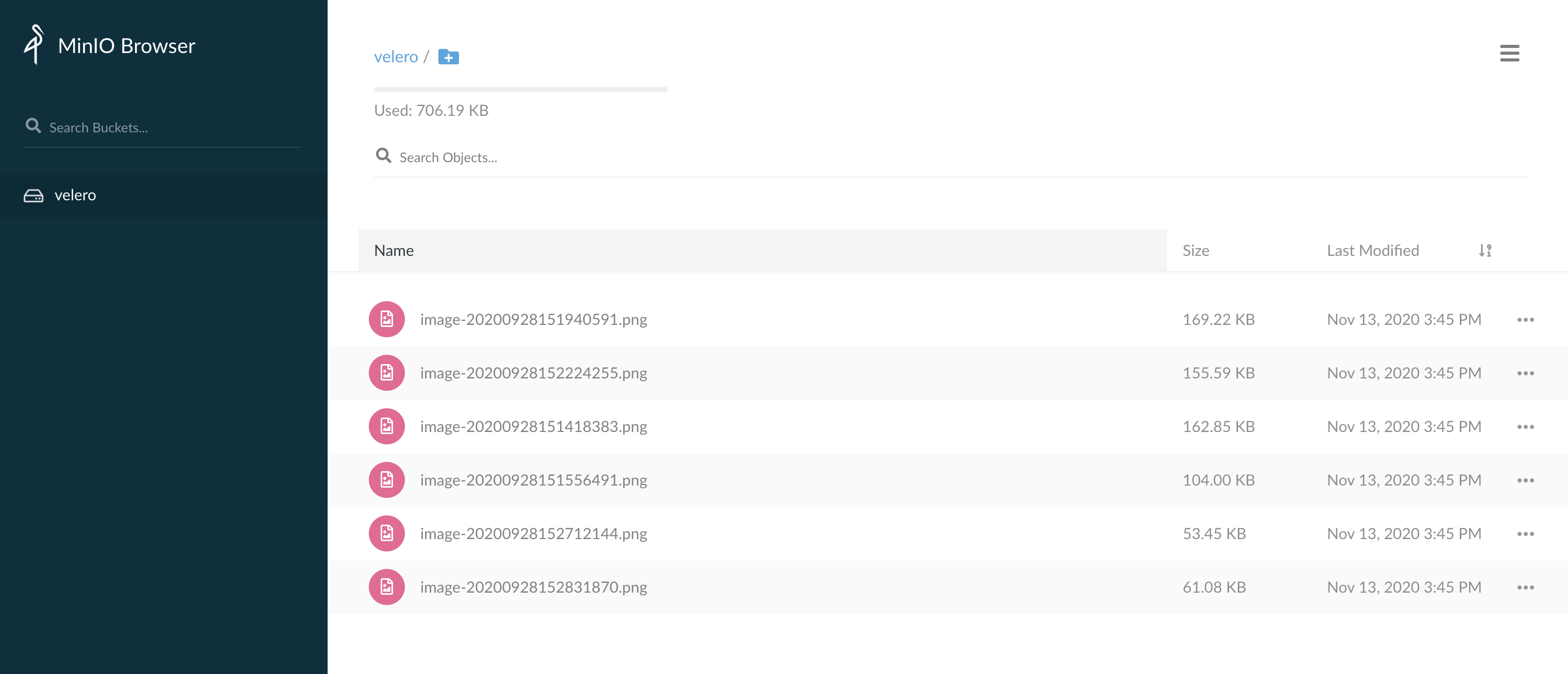Viewport: 1568px width, 674px height.
Task: Click the MinIO Browser logo icon
Action: [x=34, y=44]
